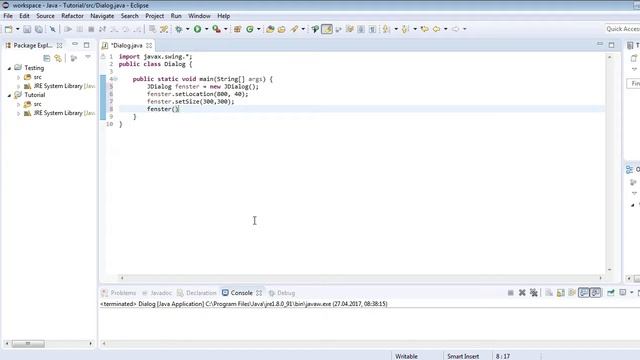The height and width of the screenshot is (360, 640).
Task: Click the Next Annotation toolbar icon
Action: coord(386,29)
